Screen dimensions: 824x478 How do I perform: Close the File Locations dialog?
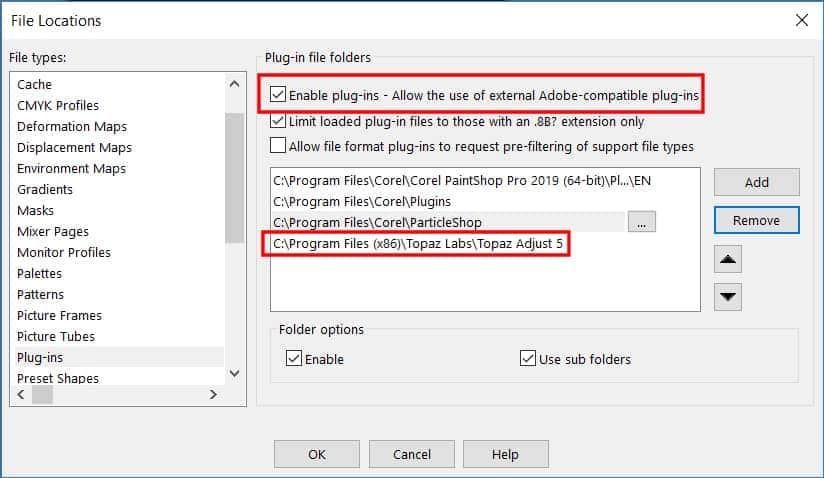(801, 20)
